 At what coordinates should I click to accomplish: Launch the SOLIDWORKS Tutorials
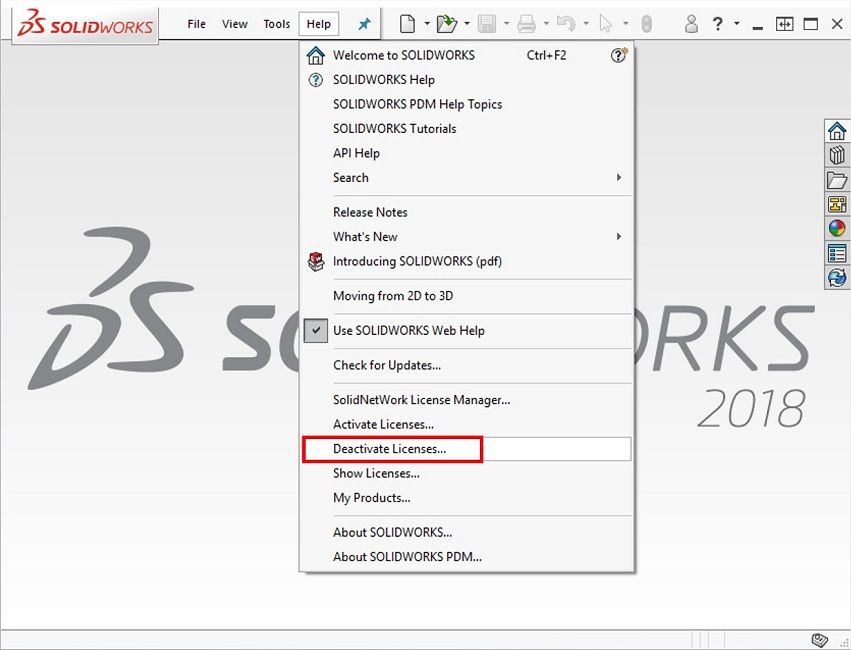(395, 128)
